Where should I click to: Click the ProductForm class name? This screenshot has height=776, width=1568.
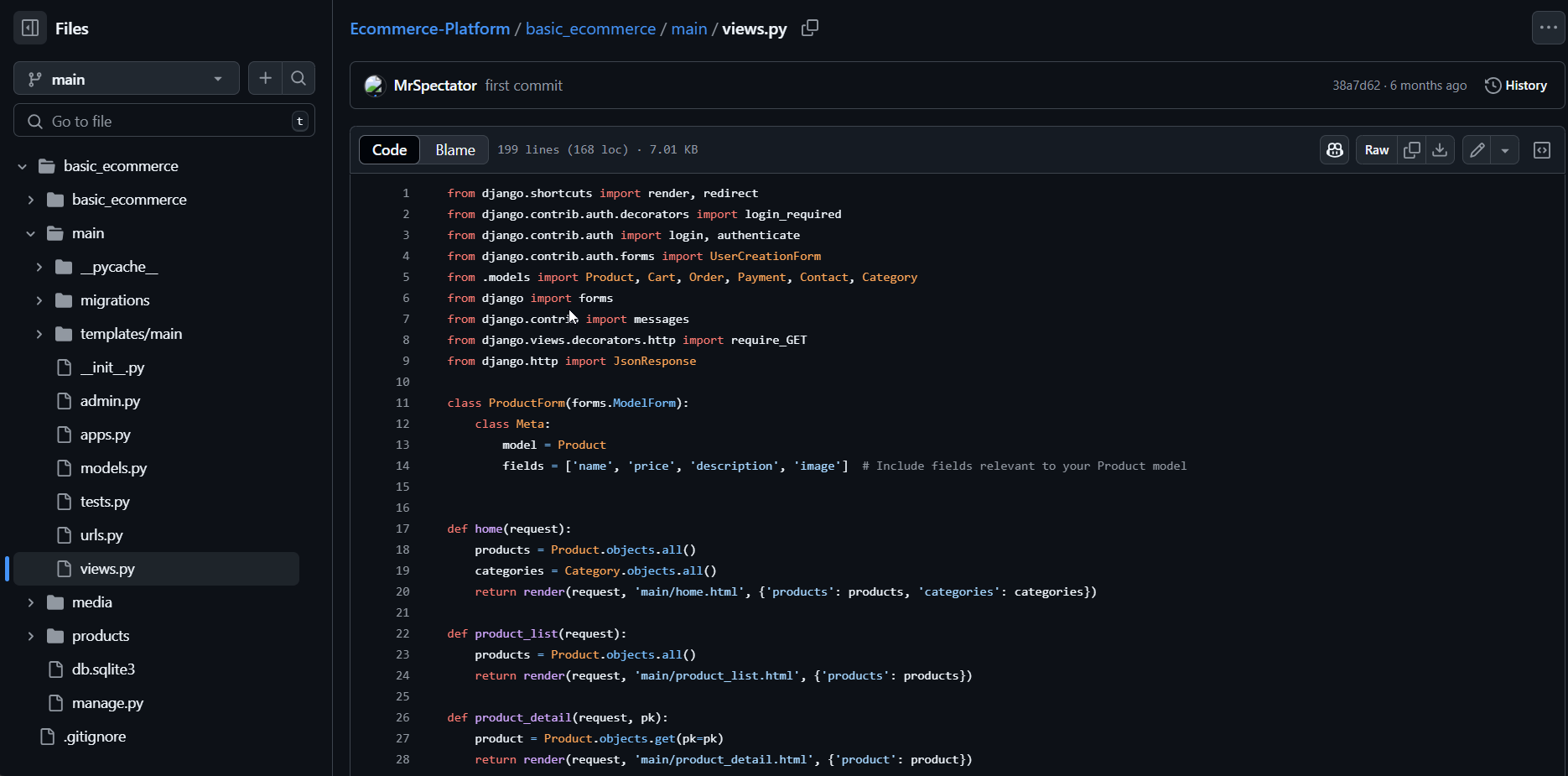tap(527, 403)
